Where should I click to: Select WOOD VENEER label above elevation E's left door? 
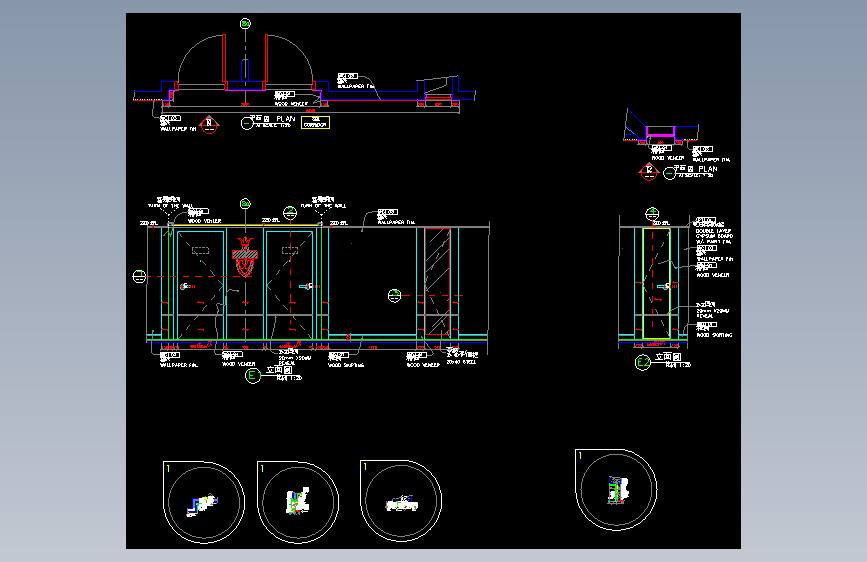coord(205,221)
